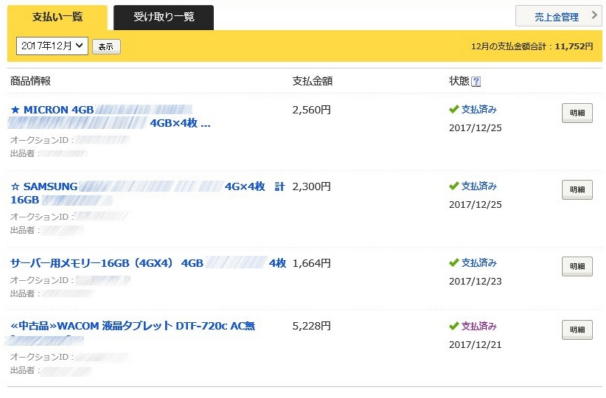This screenshot has height=398, width=606.
Task: Click the 表示 button
Action: pos(106,47)
